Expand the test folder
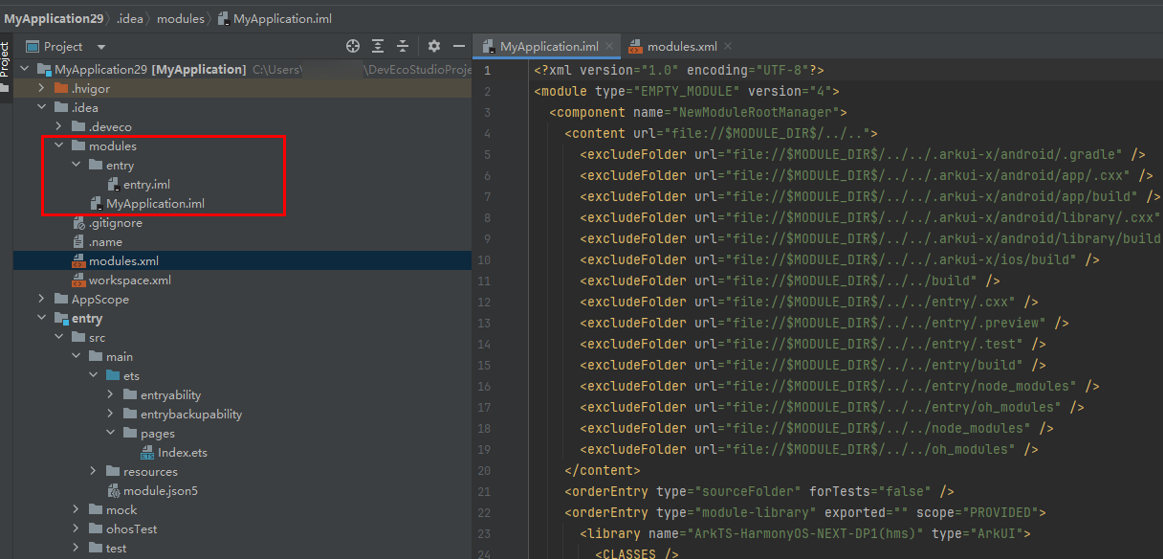 coord(76,549)
